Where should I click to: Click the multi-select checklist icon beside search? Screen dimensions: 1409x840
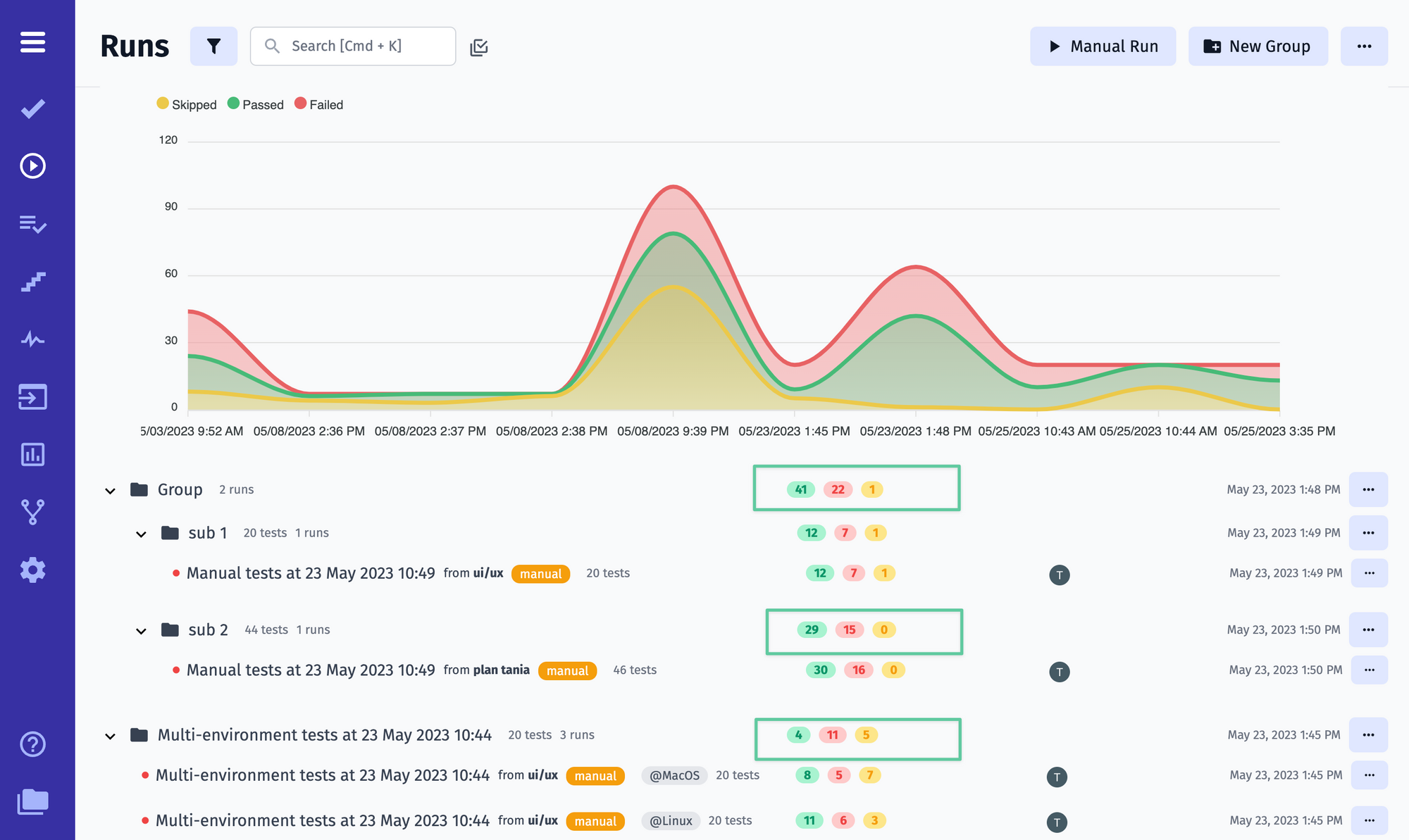(x=479, y=47)
